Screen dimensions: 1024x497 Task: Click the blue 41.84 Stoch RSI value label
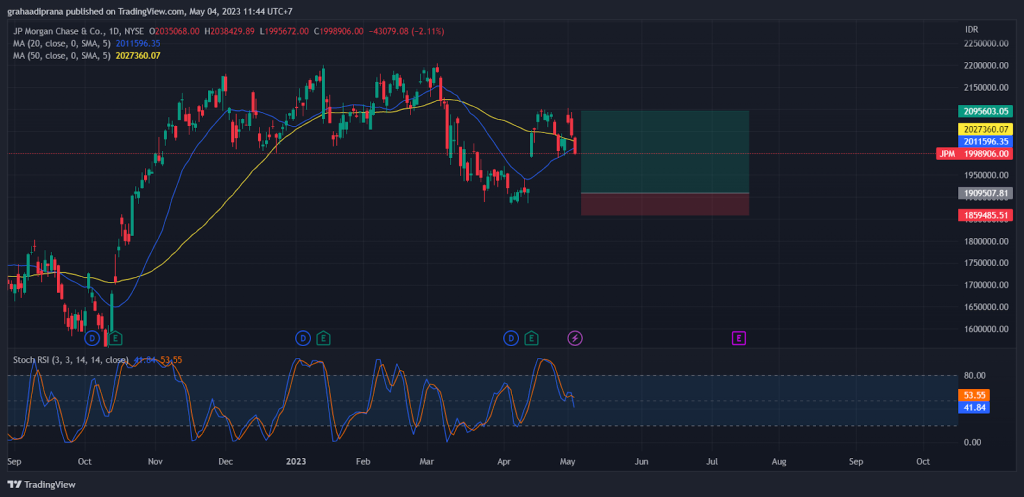click(x=973, y=408)
